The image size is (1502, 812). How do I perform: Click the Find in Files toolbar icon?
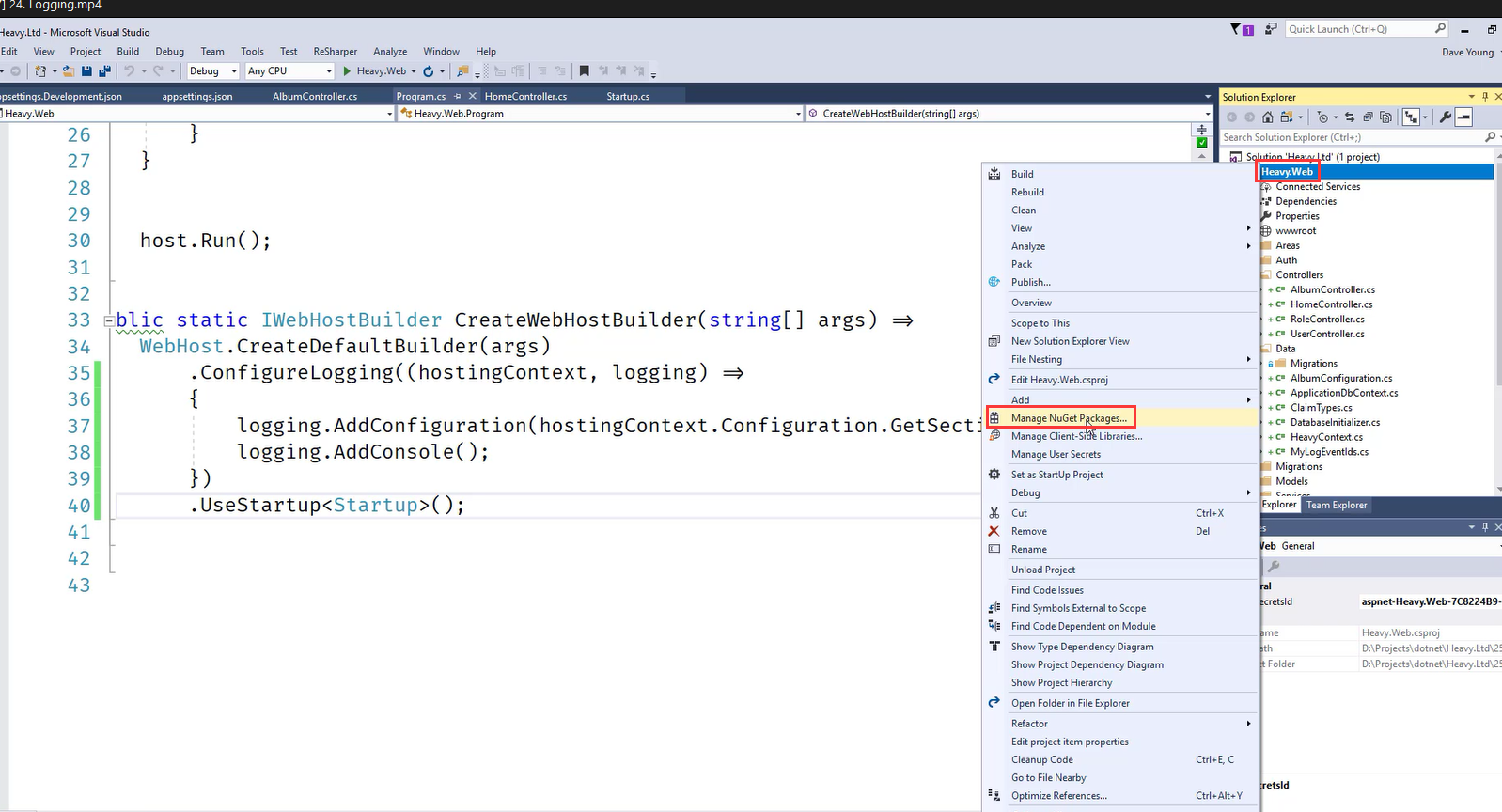(462, 71)
